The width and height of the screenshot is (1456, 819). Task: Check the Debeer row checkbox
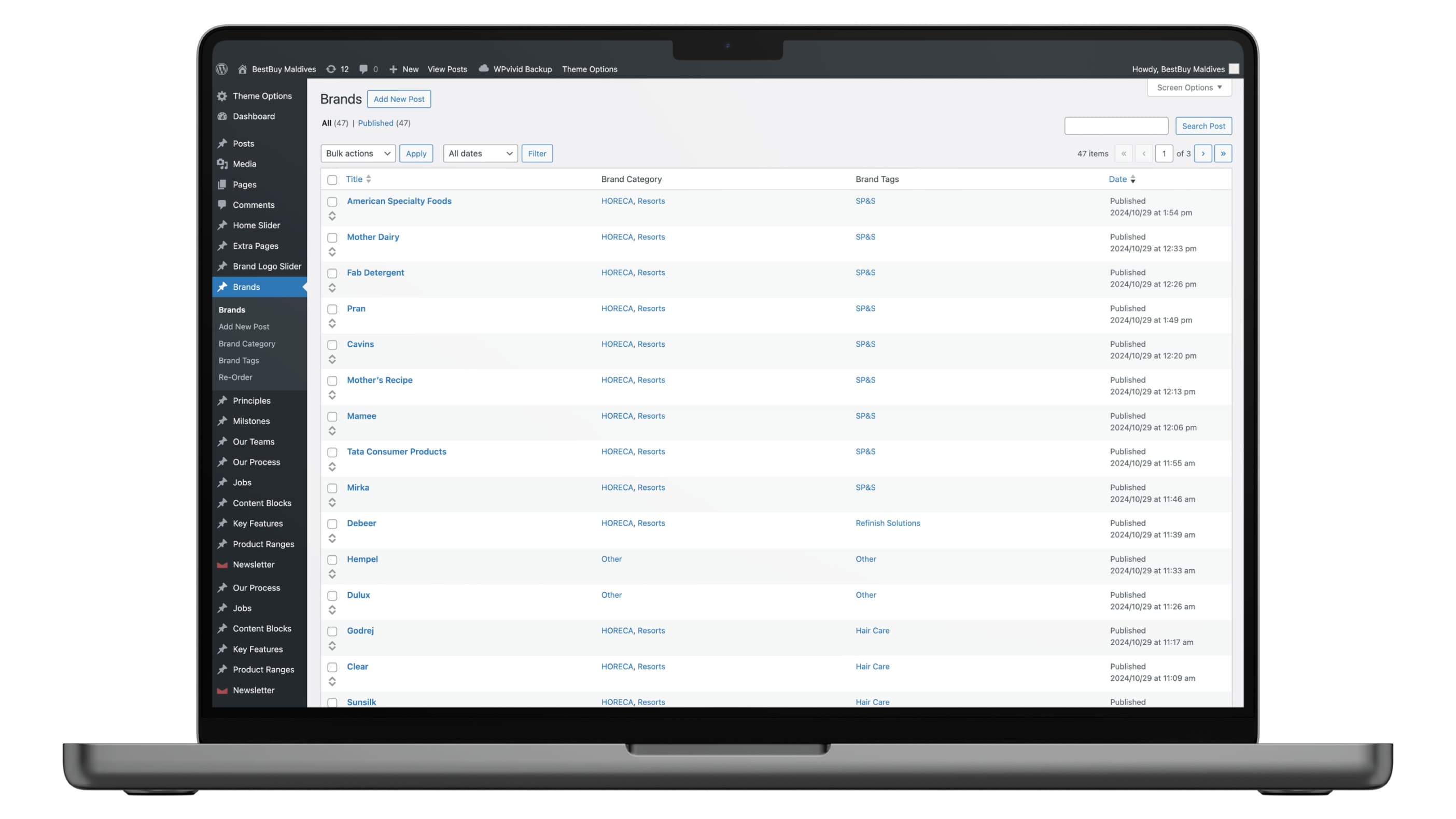pyautogui.click(x=332, y=524)
